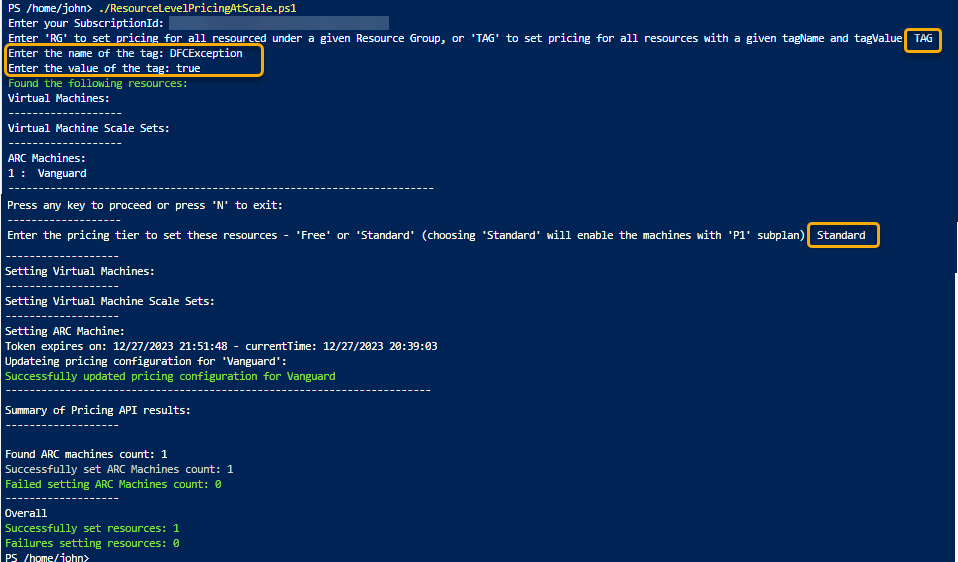
Task: Click the 'Setting ARC Machine:' line
Action: [x=65, y=331]
